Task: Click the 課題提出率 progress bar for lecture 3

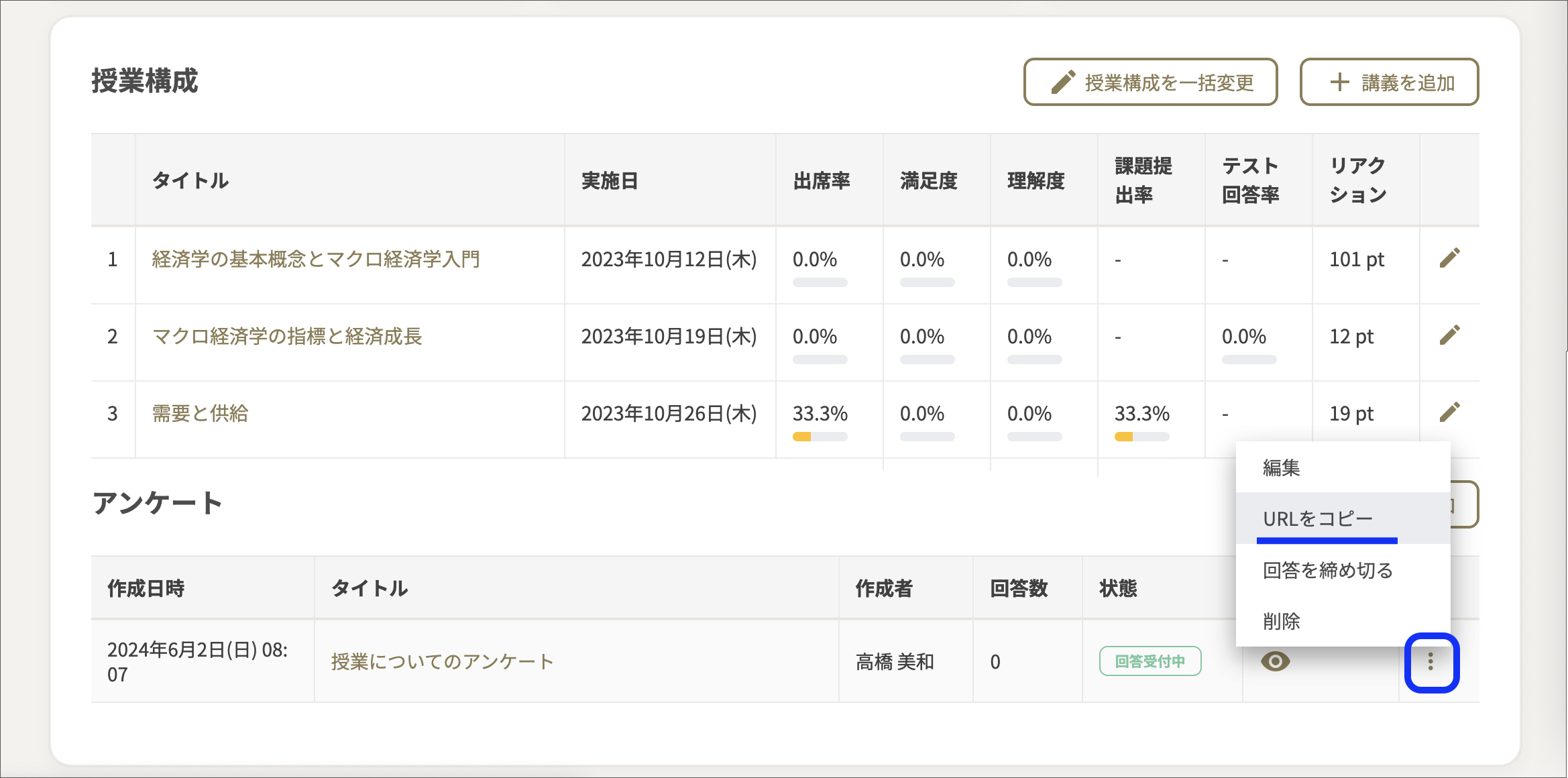Action: pyautogui.click(x=1141, y=437)
